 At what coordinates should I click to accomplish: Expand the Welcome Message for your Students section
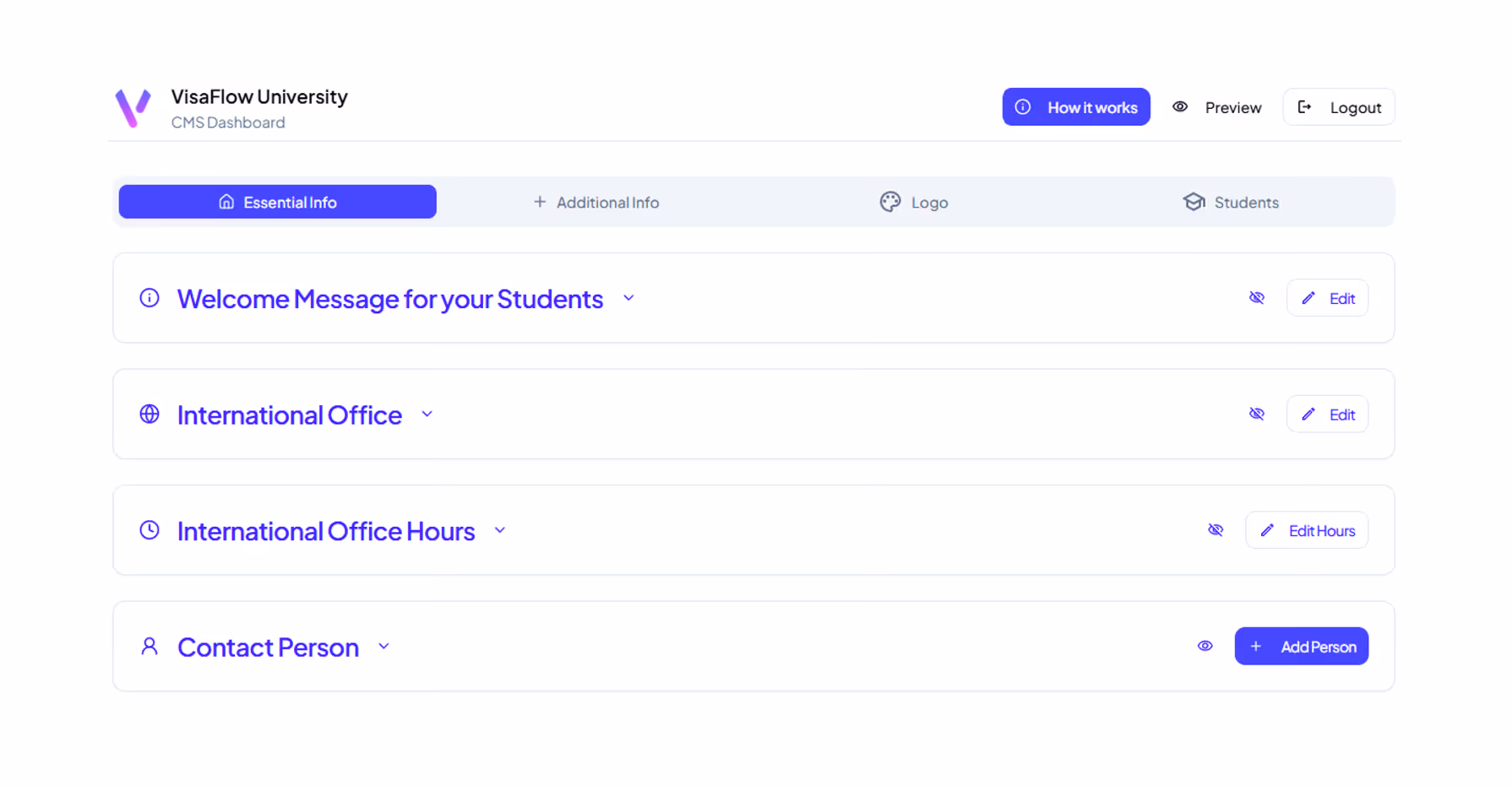[x=628, y=297]
